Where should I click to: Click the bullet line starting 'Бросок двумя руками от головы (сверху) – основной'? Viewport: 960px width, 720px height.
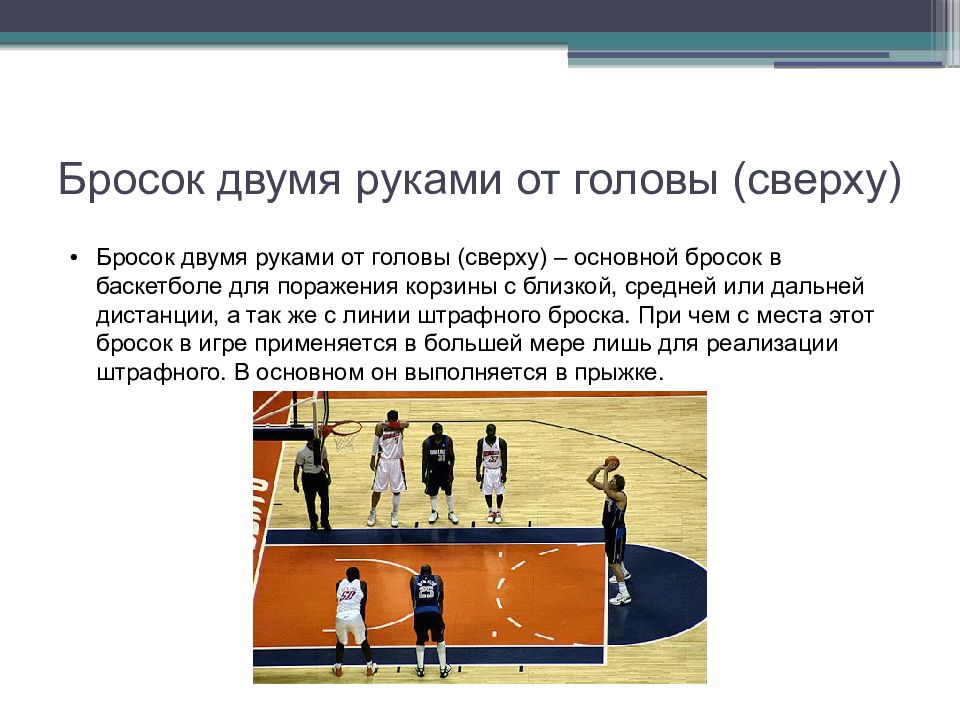pyautogui.click(x=438, y=258)
